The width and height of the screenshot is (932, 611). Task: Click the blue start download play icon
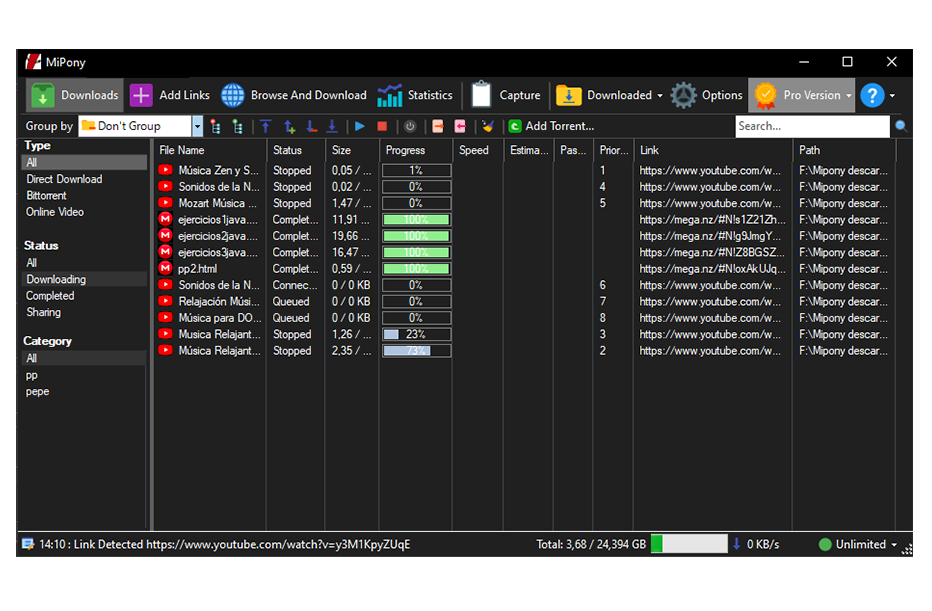coord(360,126)
